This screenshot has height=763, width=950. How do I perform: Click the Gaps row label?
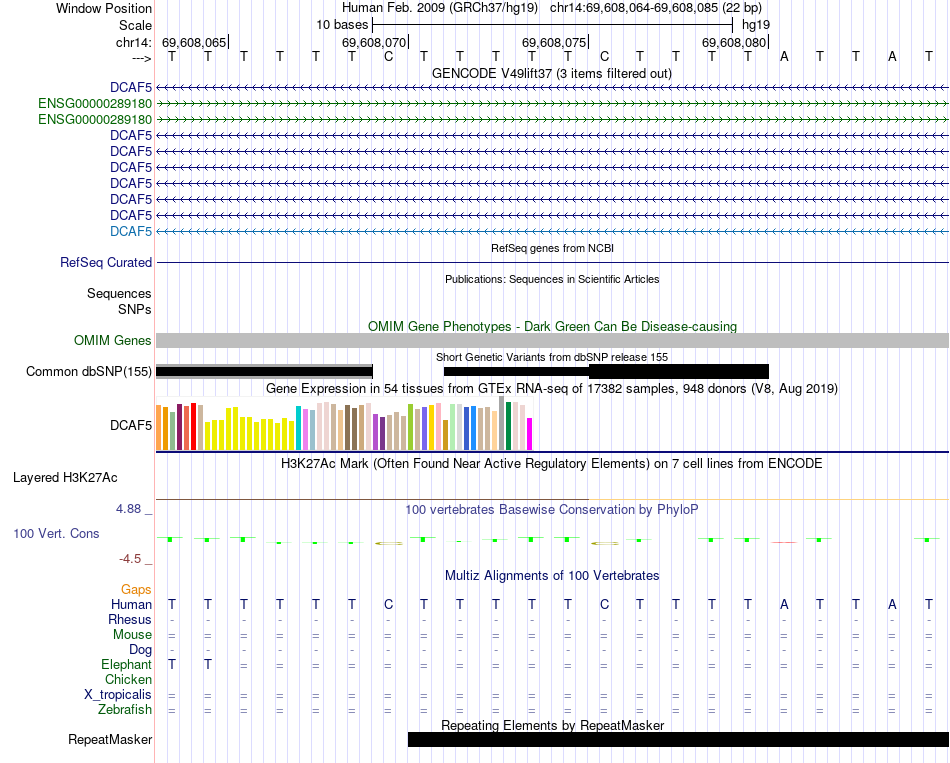(136, 590)
